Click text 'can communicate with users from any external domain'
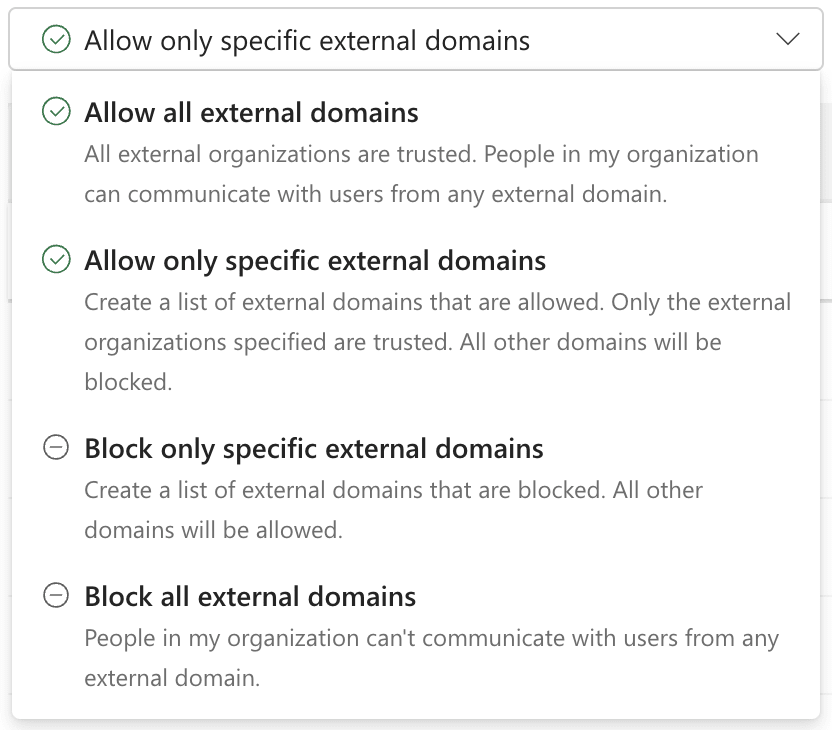Screen dimensions: 832x730 (376, 195)
